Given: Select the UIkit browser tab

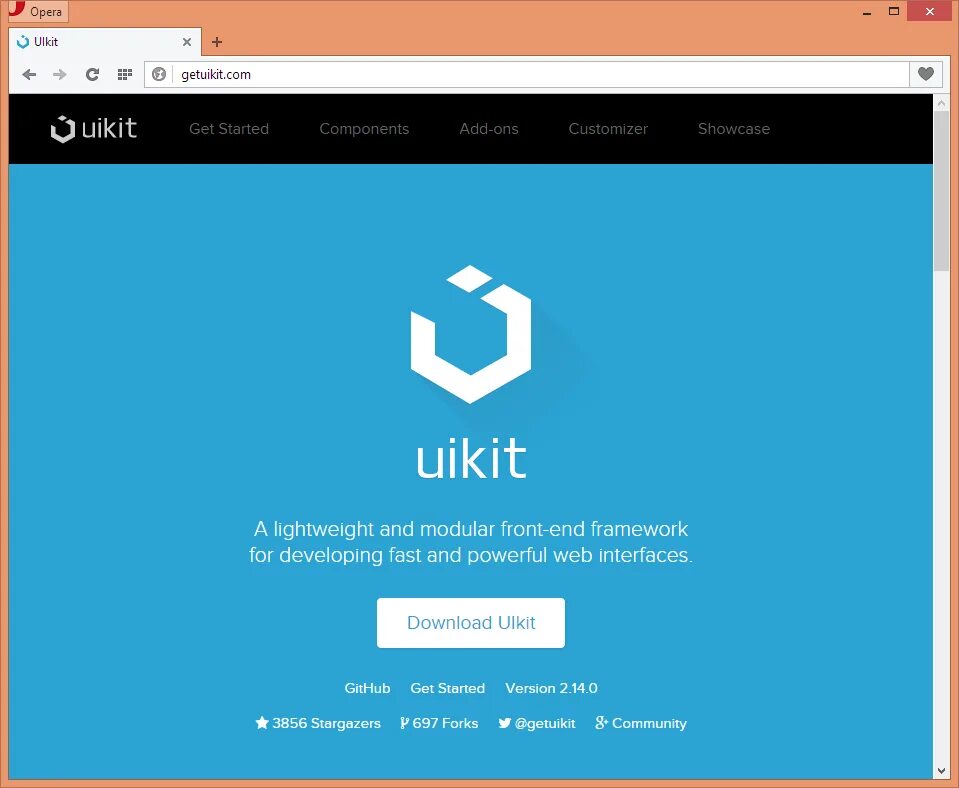Looking at the screenshot, I should (x=105, y=42).
